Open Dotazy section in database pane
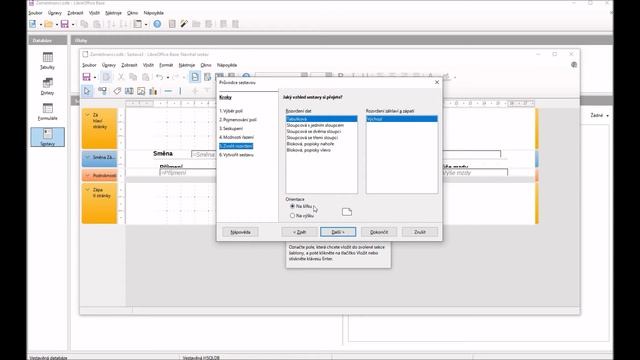This screenshot has width=640, height=360. 47,86
